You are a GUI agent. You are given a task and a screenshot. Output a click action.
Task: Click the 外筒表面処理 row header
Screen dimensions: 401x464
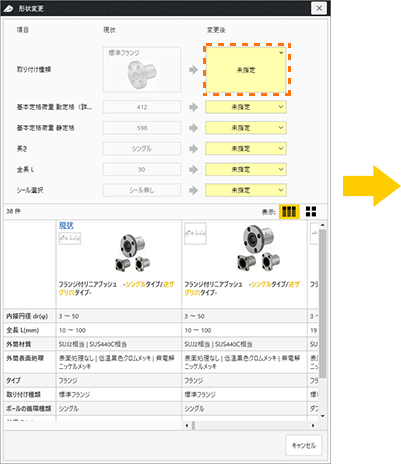click(30, 362)
